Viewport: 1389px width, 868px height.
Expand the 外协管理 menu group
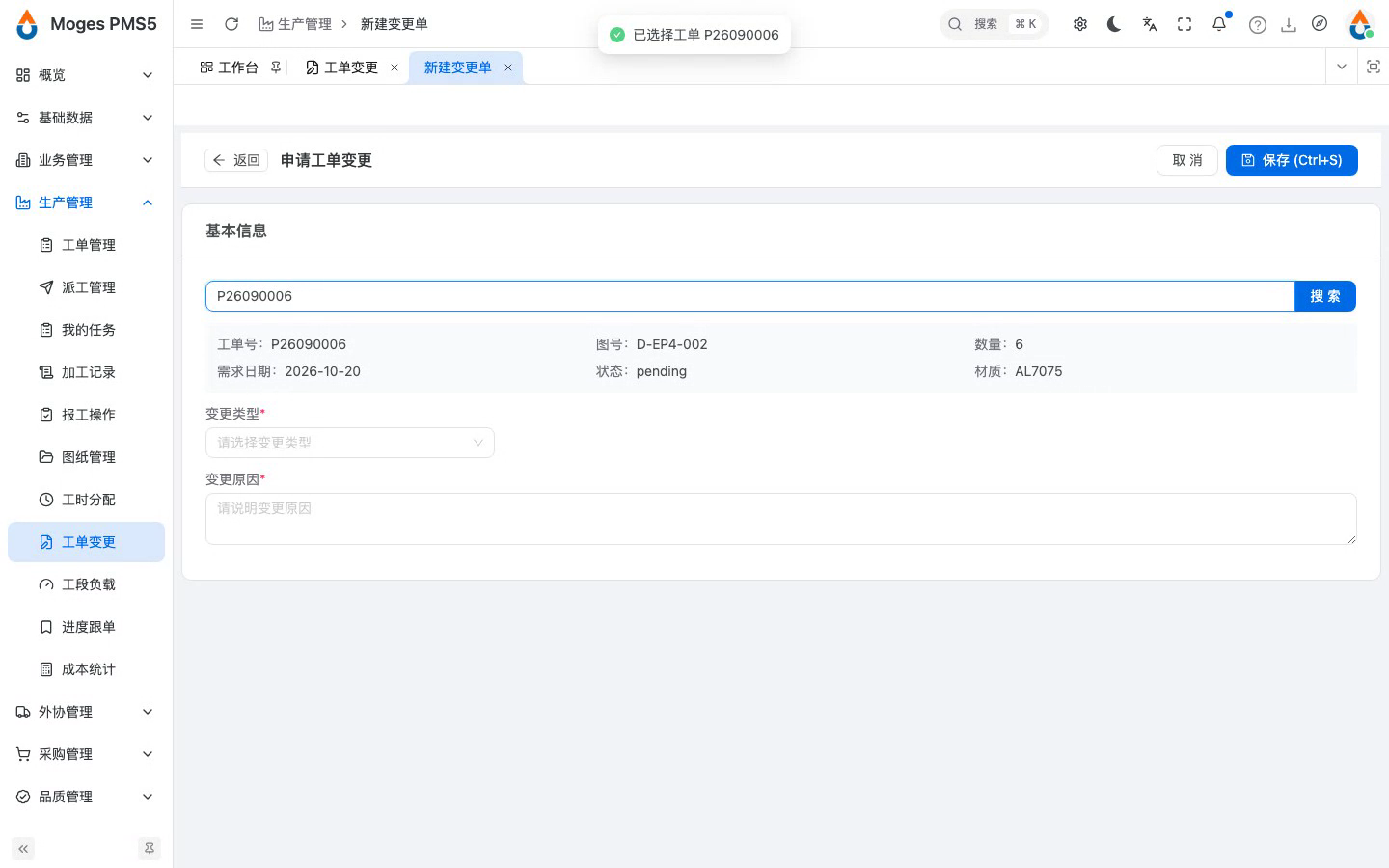click(86, 712)
